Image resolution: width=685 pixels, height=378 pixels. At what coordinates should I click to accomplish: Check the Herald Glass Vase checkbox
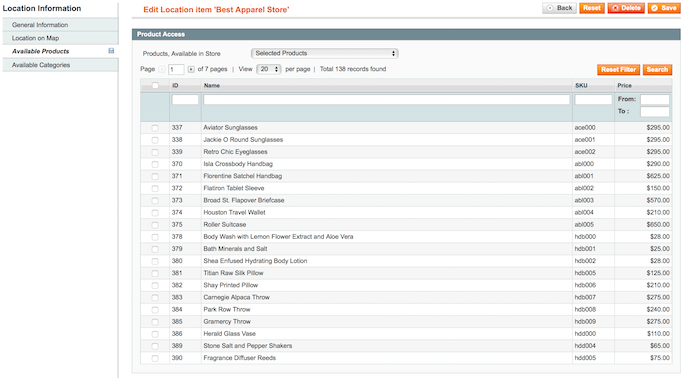(155, 334)
